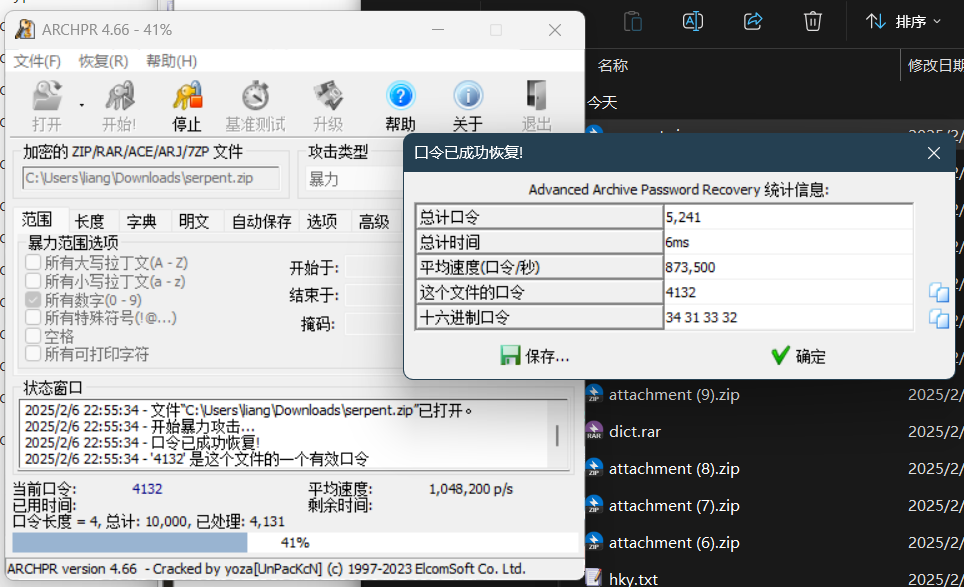Screen dimensions: 964x587
Task: Open the dropdown arrow beside Open icon
Action: pos(82,106)
